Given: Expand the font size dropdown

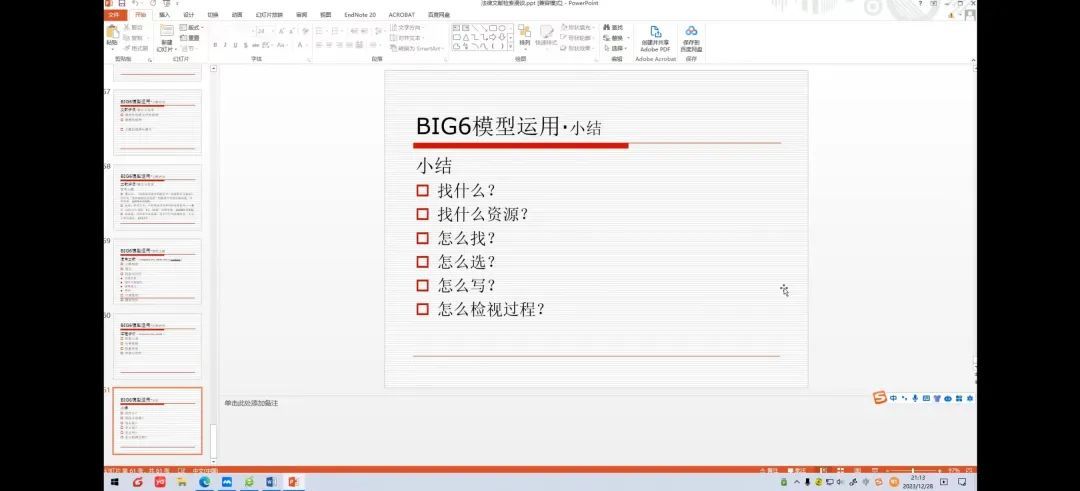Looking at the screenshot, I should [x=273, y=31].
